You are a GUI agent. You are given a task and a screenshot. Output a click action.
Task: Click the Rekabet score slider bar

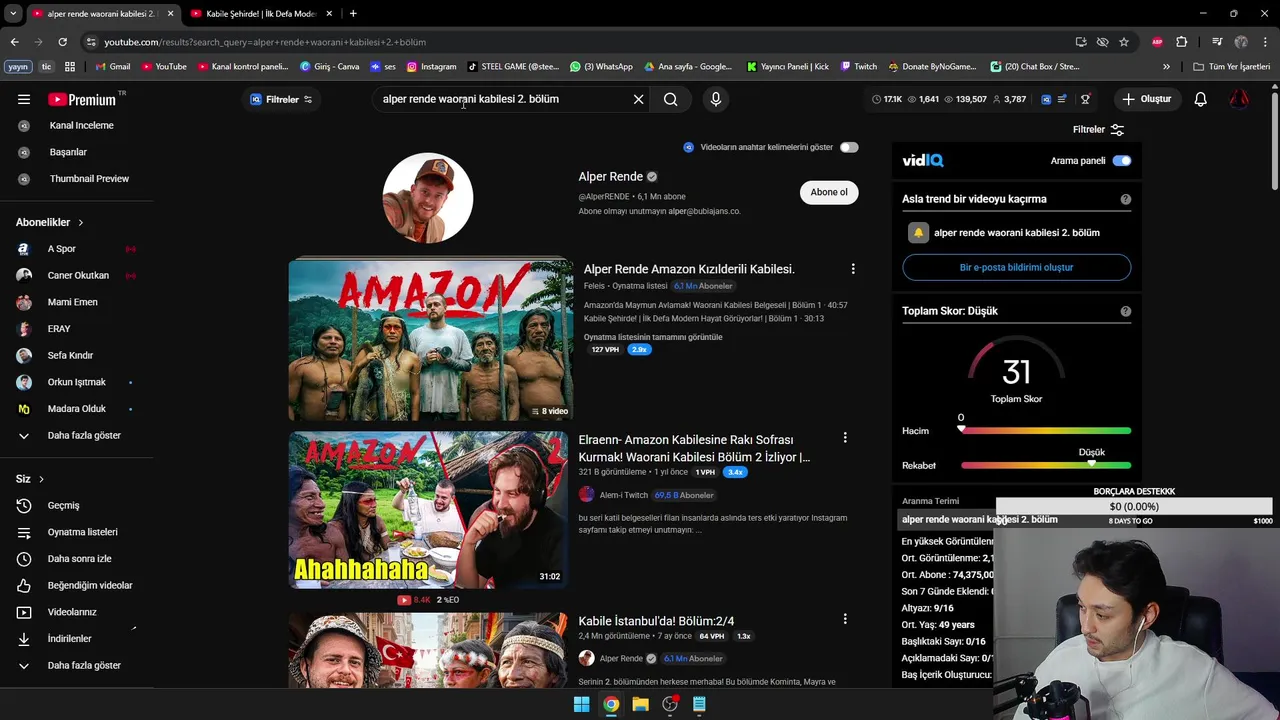[1046, 465]
